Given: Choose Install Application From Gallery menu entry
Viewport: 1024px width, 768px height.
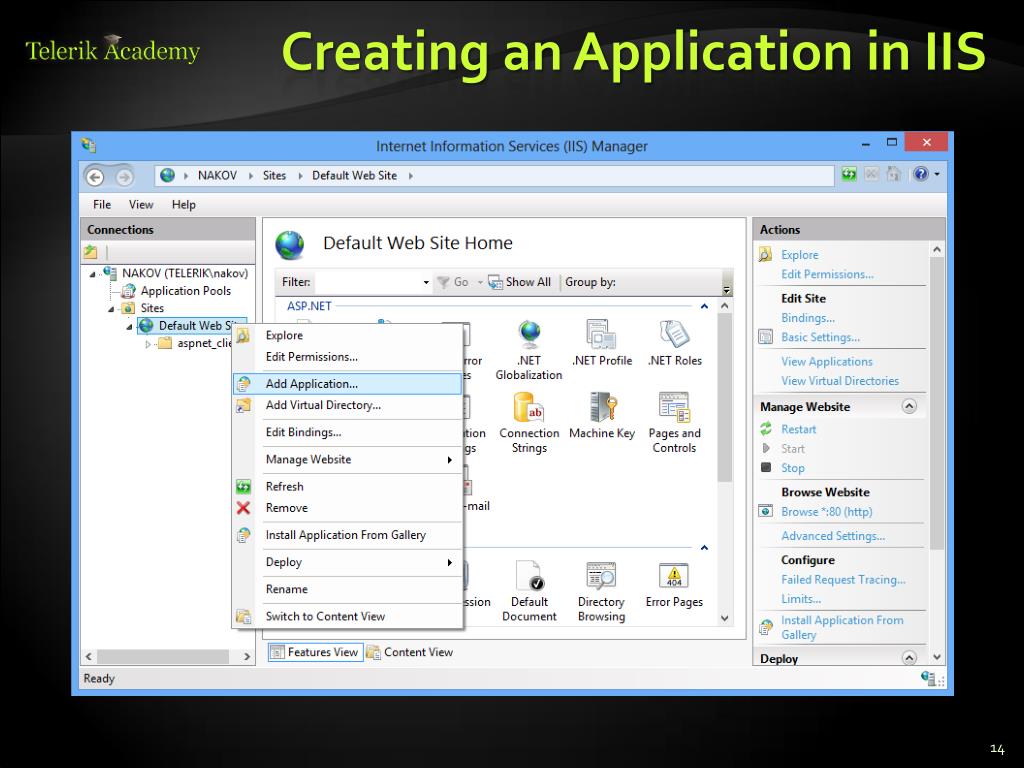Looking at the screenshot, I should tap(347, 535).
